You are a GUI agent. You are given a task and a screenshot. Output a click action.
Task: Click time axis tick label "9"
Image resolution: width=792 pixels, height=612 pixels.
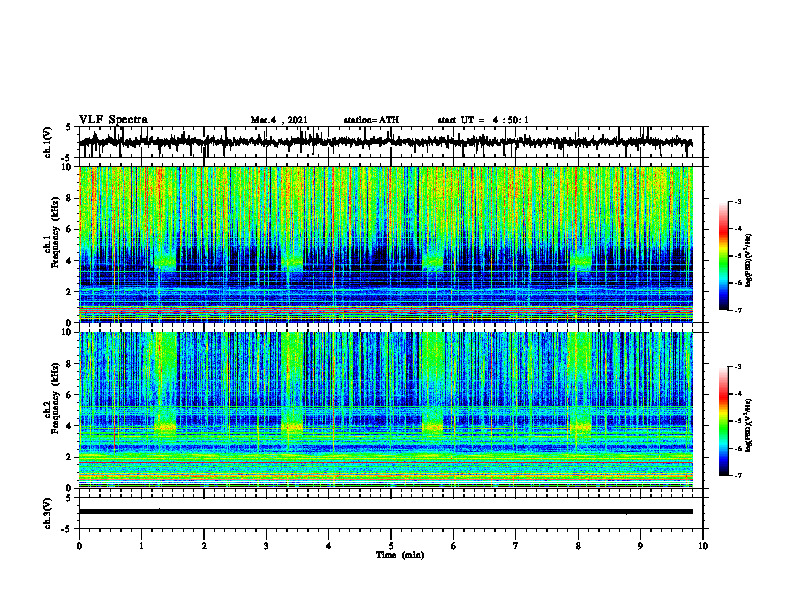click(640, 546)
